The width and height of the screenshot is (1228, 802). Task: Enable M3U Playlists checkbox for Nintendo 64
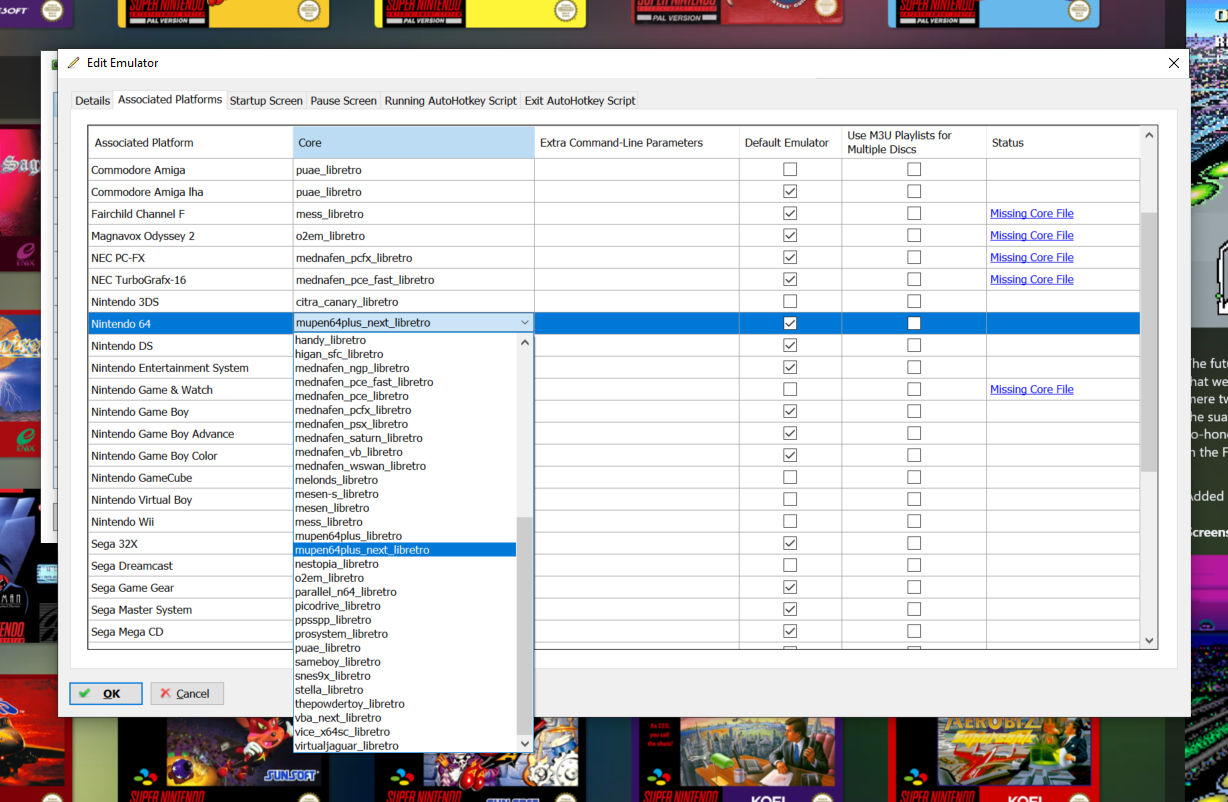click(x=914, y=323)
